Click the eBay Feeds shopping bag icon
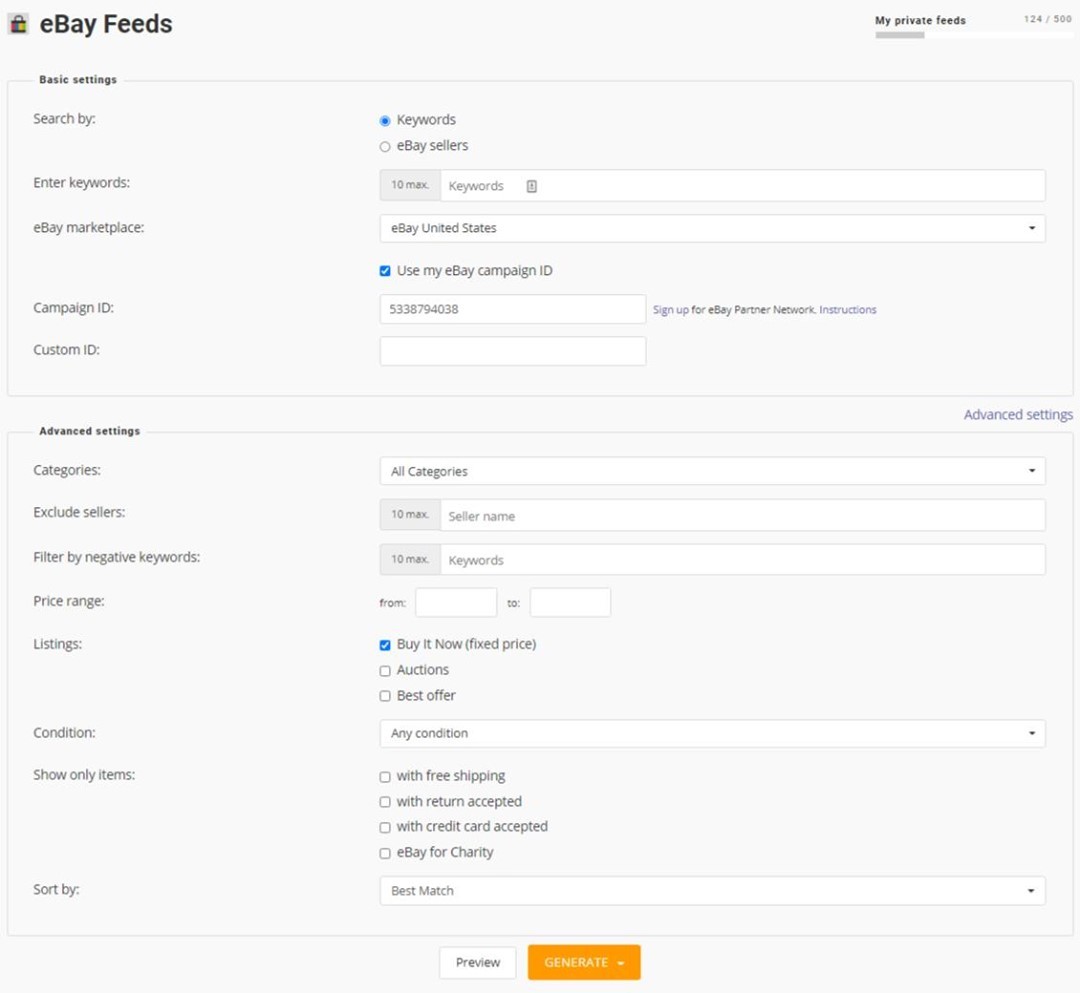 coord(18,24)
